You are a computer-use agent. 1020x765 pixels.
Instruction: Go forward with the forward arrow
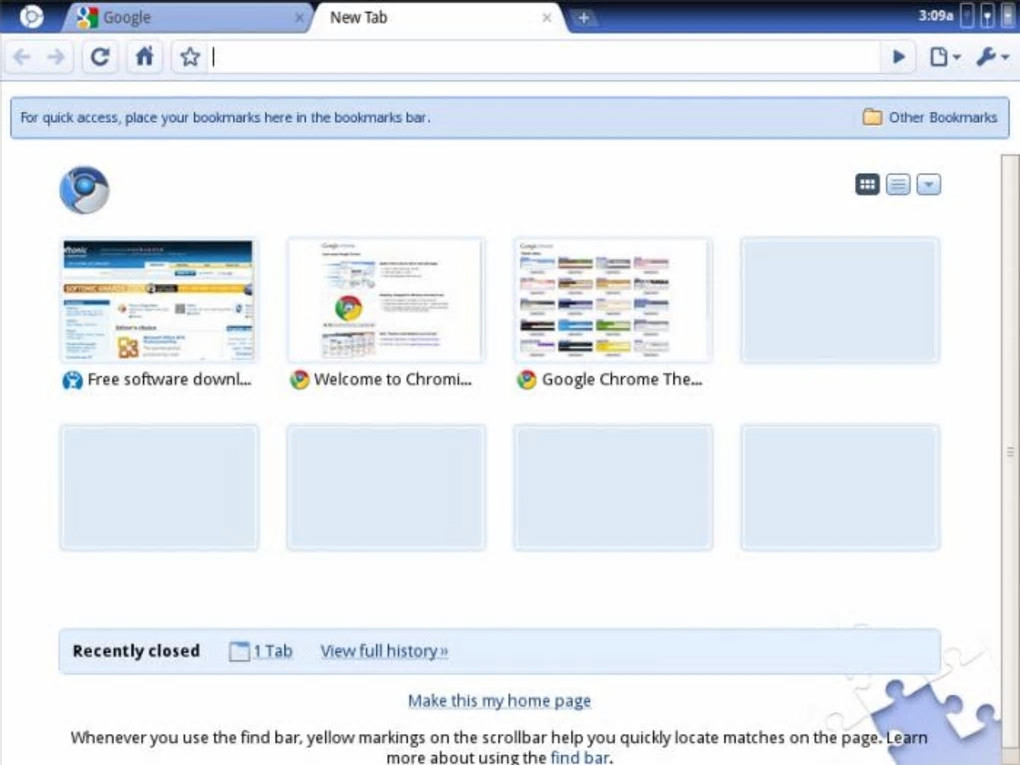57,57
